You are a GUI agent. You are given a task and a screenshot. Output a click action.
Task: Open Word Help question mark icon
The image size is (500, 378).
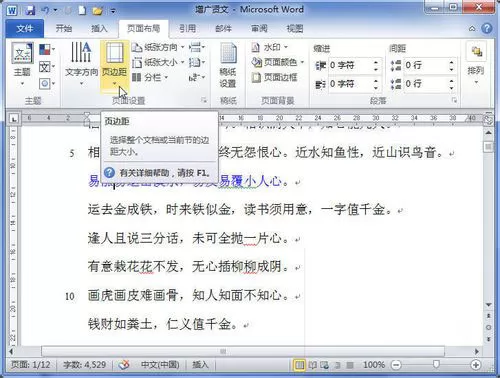pyautogui.click(x=487, y=29)
